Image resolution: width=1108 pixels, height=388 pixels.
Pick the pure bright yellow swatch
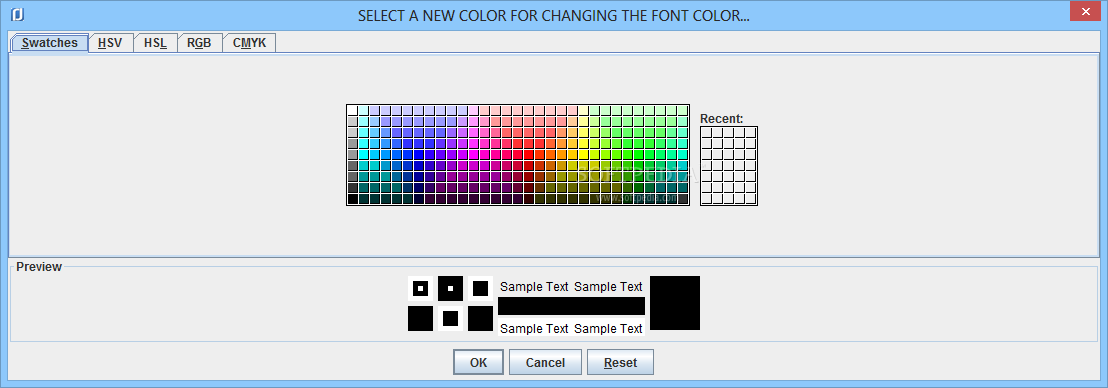[x=584, y=155]
